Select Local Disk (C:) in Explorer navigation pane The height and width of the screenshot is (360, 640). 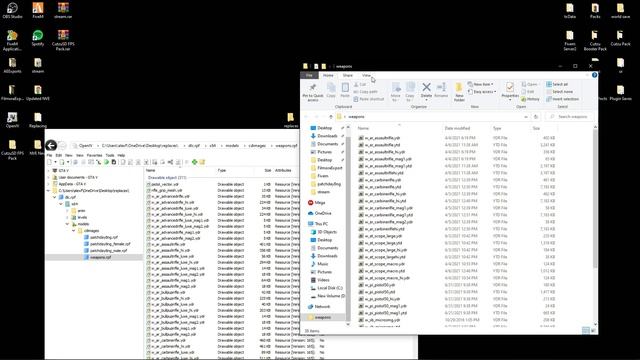330,288
